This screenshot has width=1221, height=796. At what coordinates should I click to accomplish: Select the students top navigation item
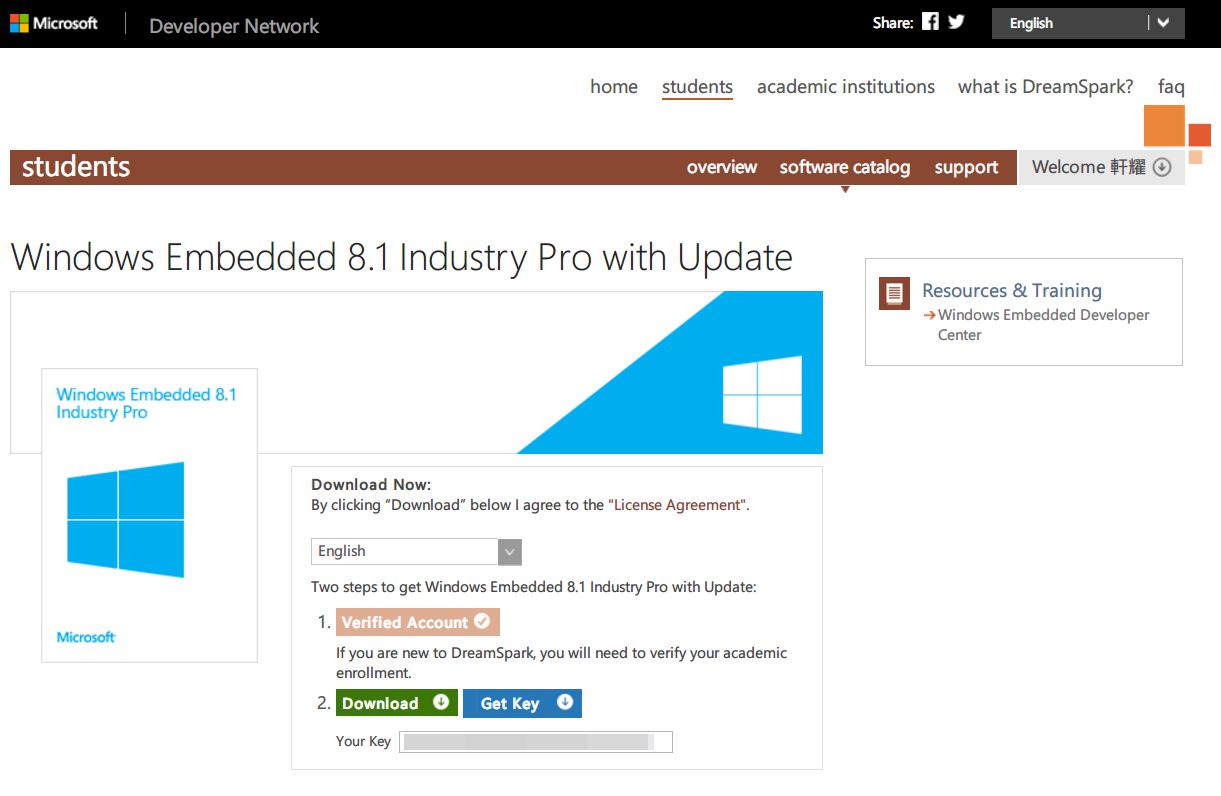[x=697, y=87]
